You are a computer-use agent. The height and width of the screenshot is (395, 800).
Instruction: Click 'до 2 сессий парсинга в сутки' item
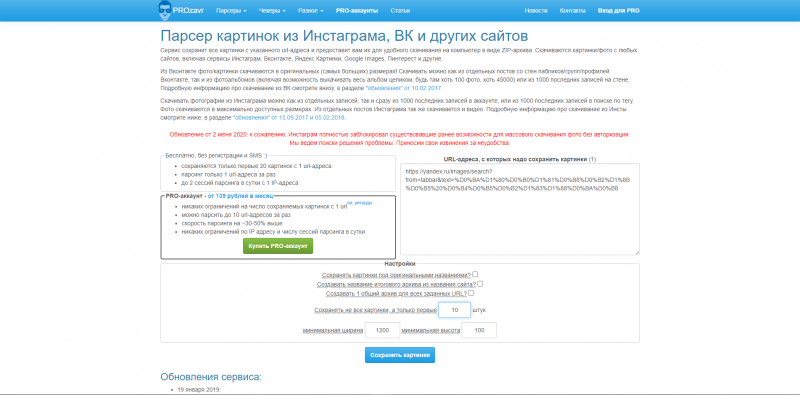pyautogui.click(x=240, y=183)
